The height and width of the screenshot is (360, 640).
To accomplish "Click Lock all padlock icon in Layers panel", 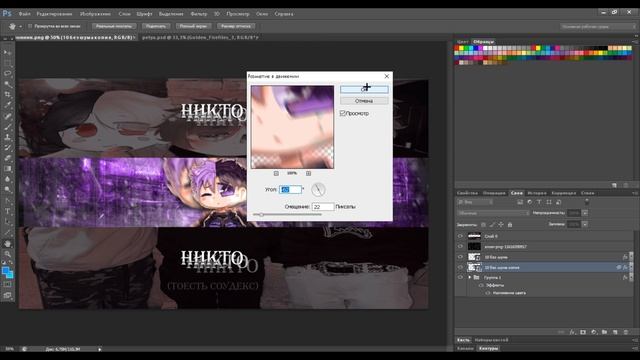I will [x=510, y=224].
